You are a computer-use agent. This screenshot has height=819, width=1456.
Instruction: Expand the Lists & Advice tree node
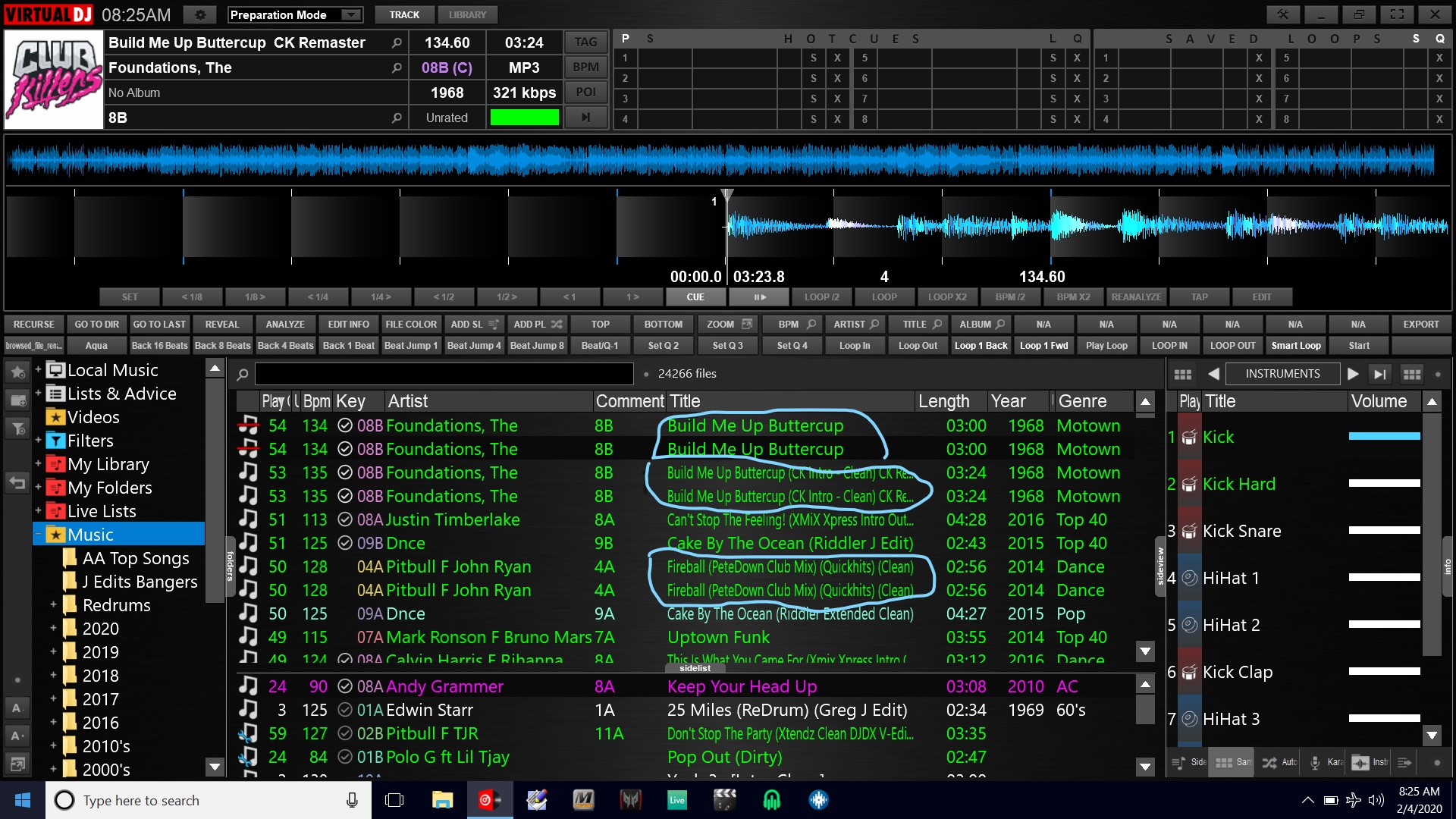pos(38,394)
